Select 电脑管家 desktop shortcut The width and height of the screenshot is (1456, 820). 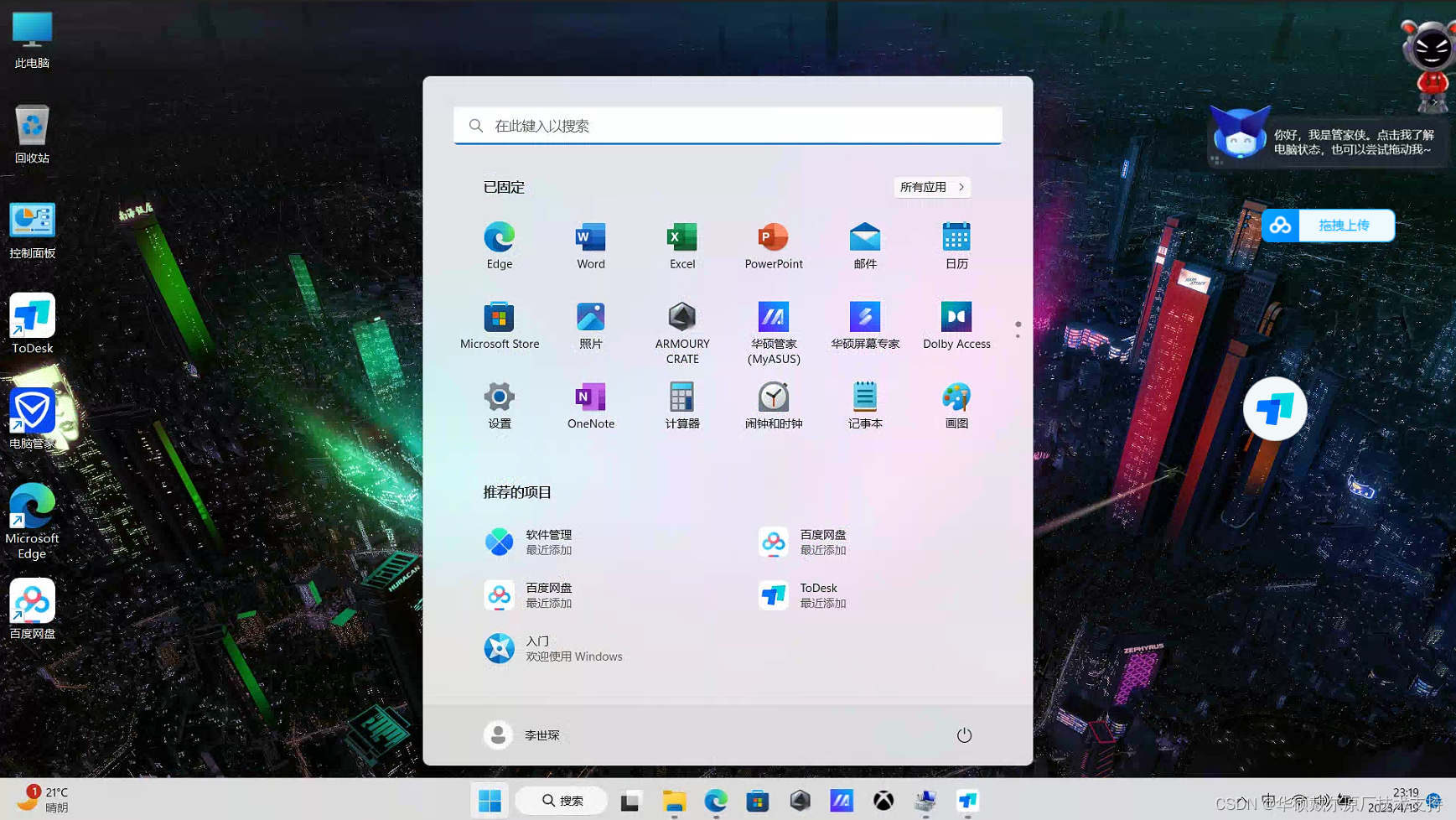[x=32, y=419]
